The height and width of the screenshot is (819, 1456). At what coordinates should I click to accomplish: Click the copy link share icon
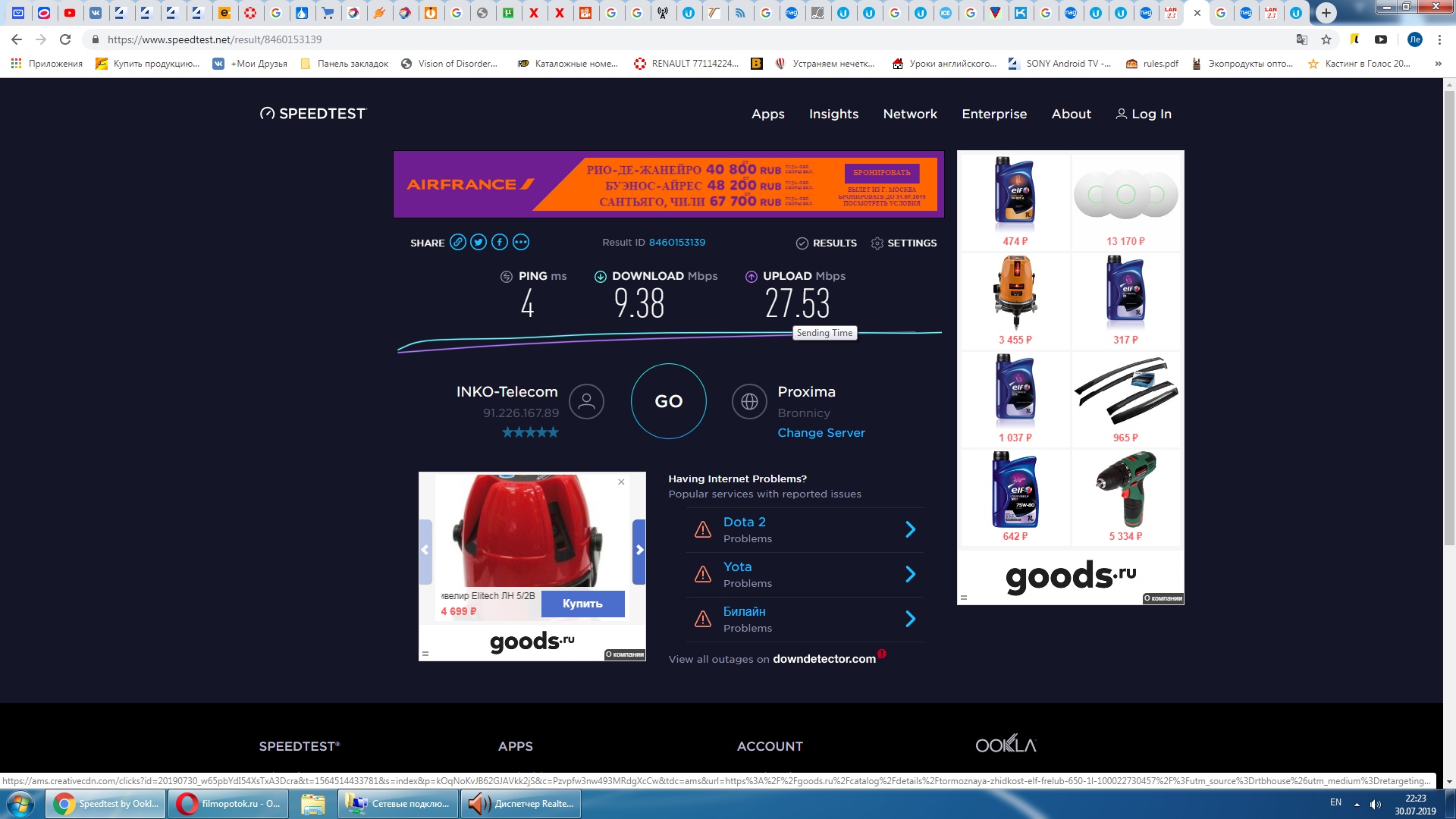(457, 243)
